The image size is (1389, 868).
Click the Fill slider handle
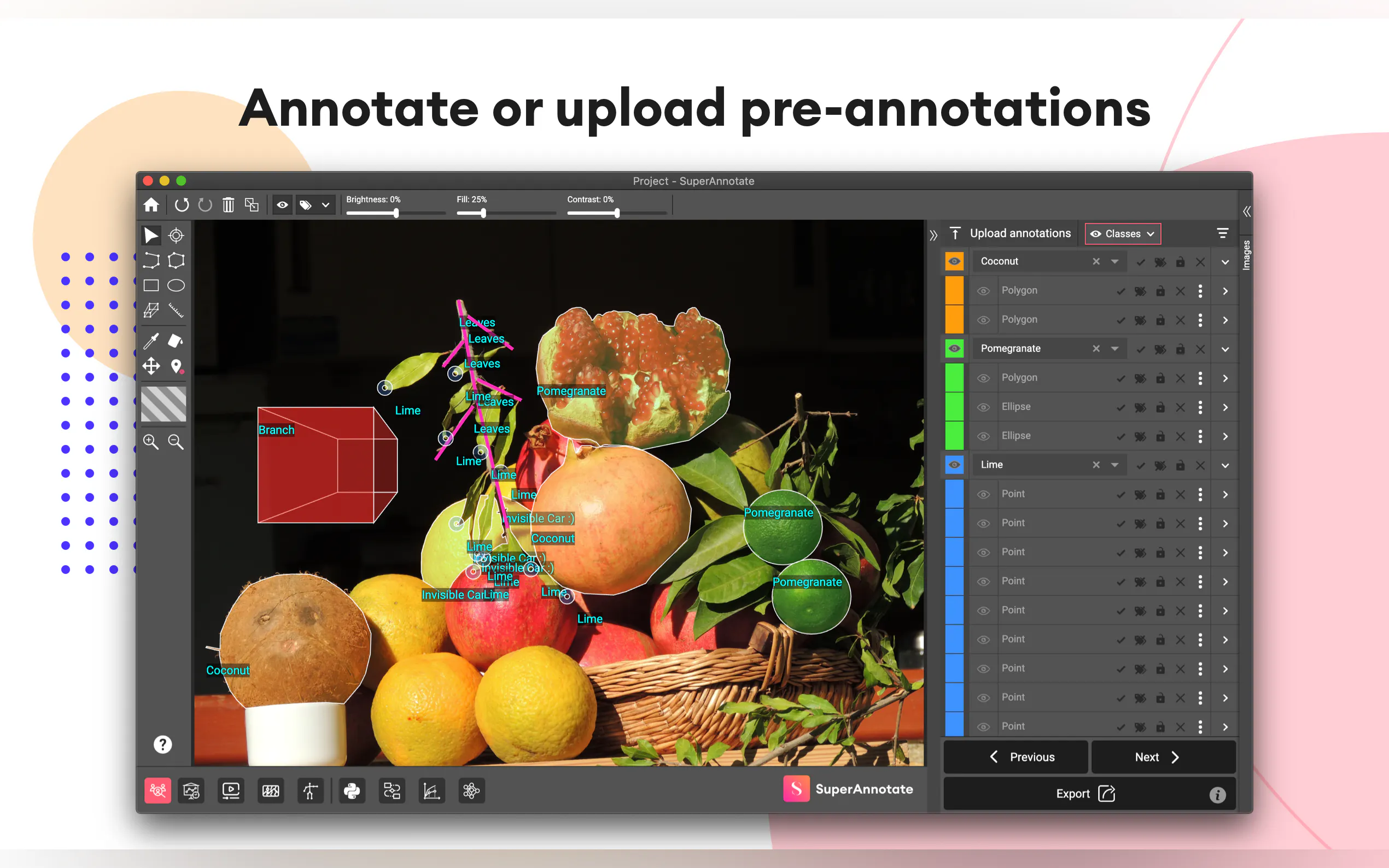pyautogui.click(x=483, y=213)
